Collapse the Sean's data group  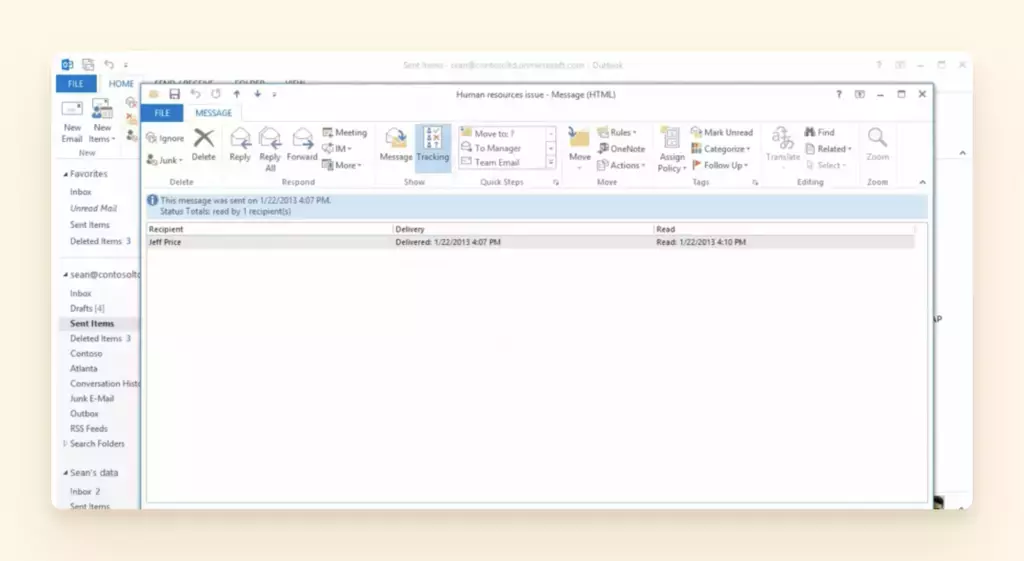pyautogui.click(x=65, y=472)
